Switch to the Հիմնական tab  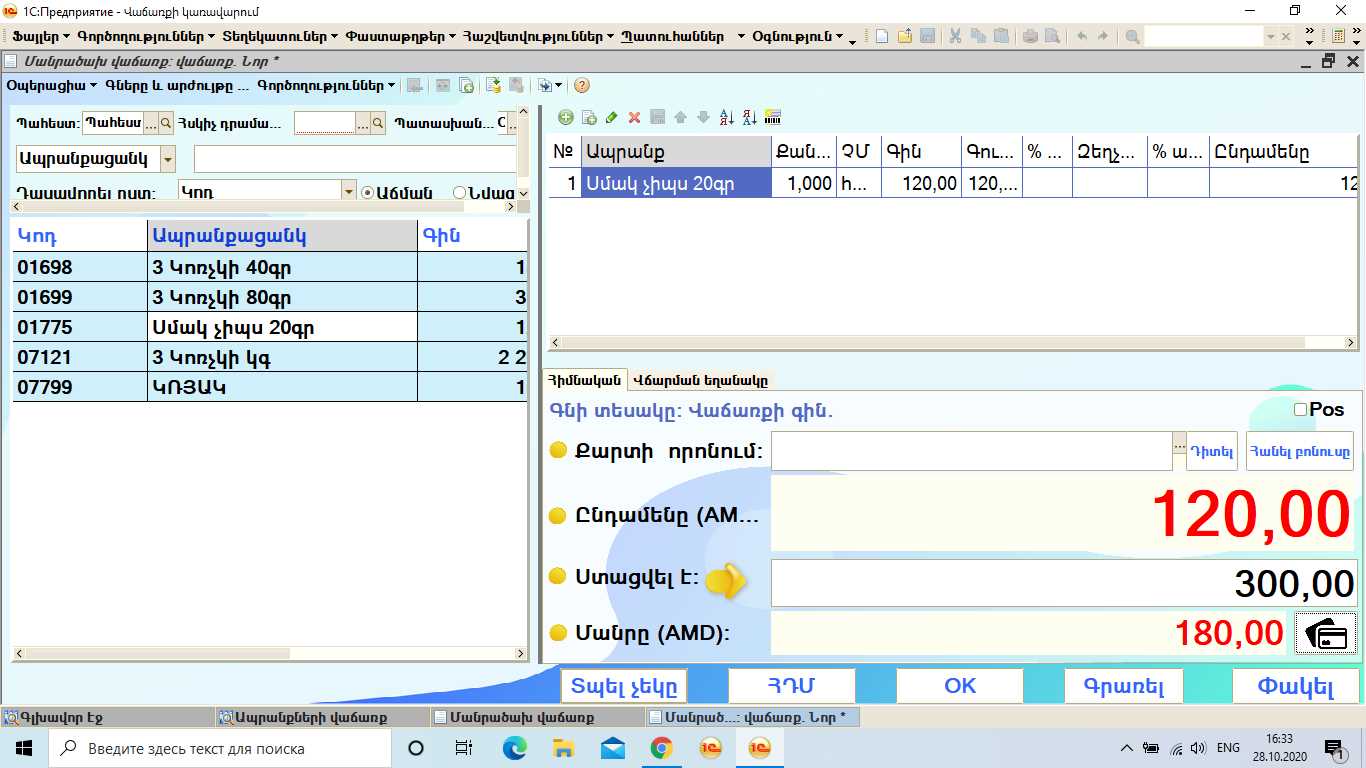[584, 380]
